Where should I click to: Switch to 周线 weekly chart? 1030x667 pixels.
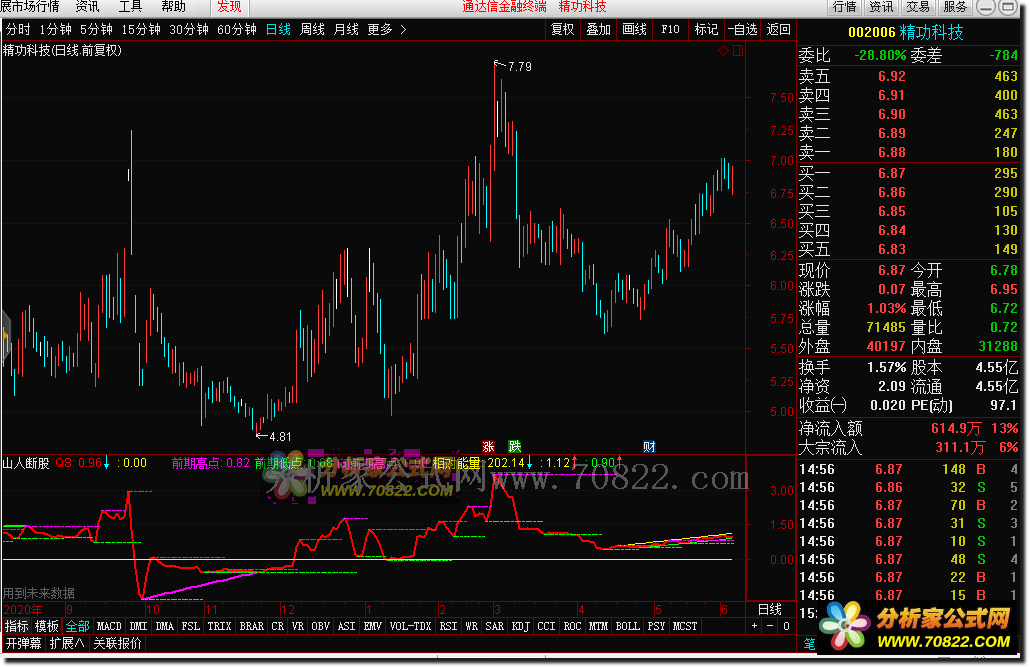point(312,30)
